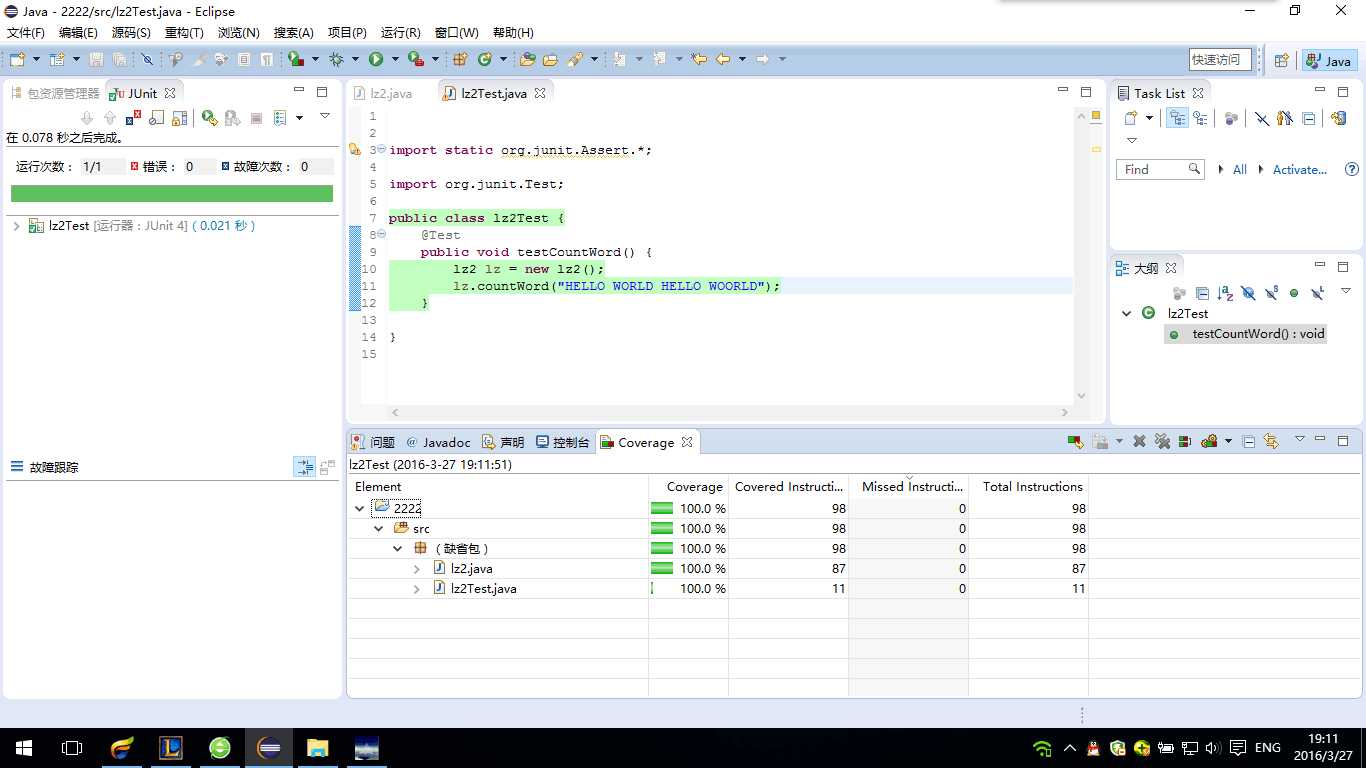Click the help icon in Task List

tap(1352, 170)
